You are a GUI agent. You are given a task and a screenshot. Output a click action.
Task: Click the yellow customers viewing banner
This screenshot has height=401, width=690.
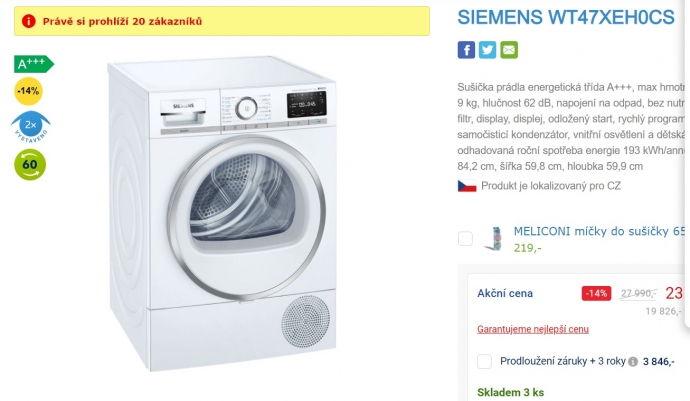point(222,21)
